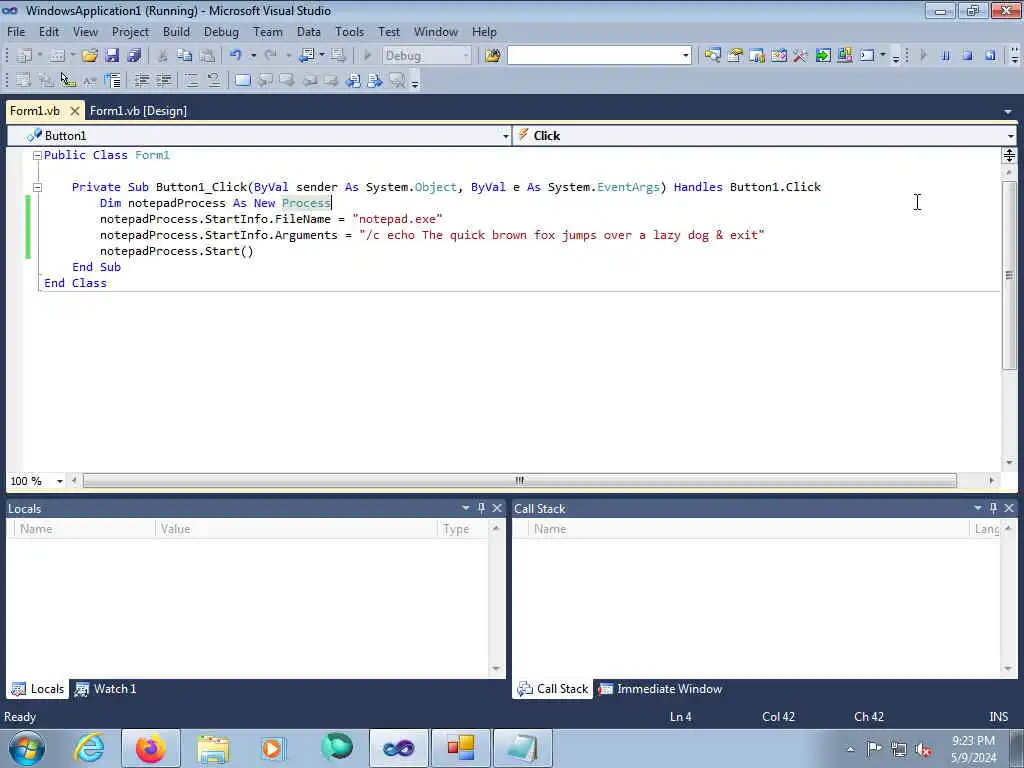Open the Call Stack window position dropdown

[x=978, y=508]
